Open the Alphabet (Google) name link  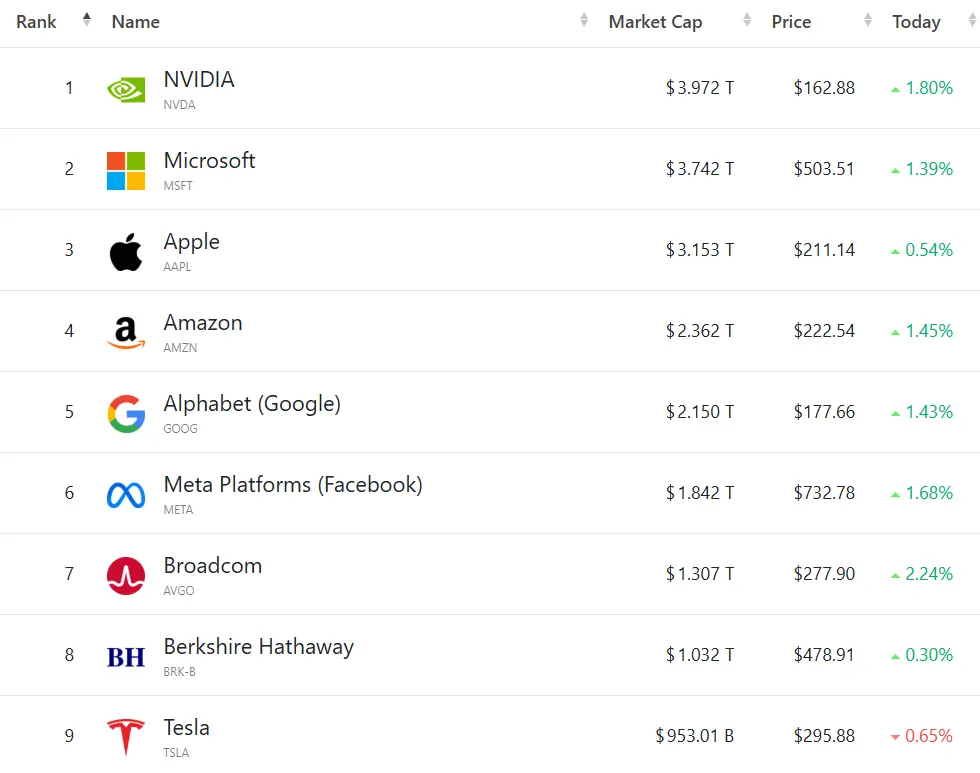pos(252,404)
